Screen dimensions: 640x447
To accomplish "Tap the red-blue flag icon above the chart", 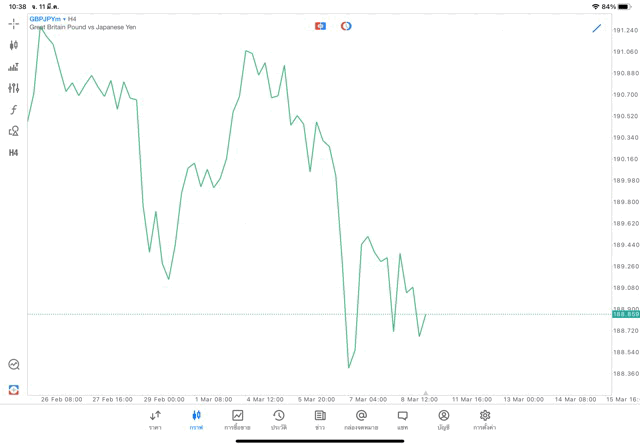I will tap(320, 26).
